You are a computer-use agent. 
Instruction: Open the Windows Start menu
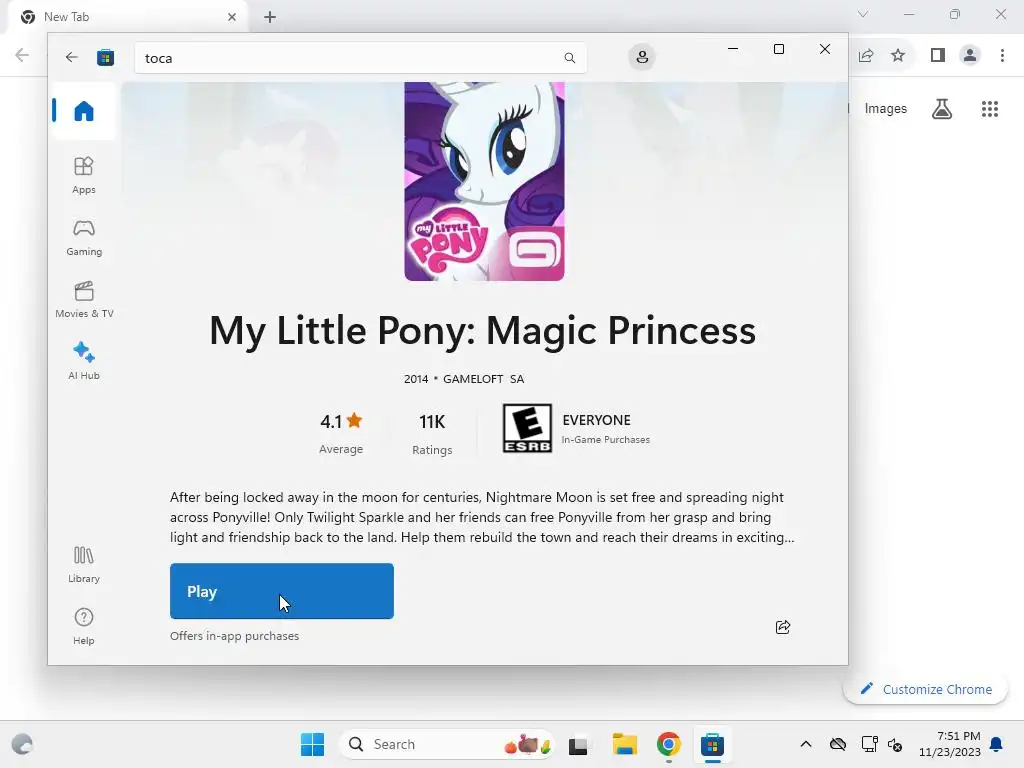point(312,744)
